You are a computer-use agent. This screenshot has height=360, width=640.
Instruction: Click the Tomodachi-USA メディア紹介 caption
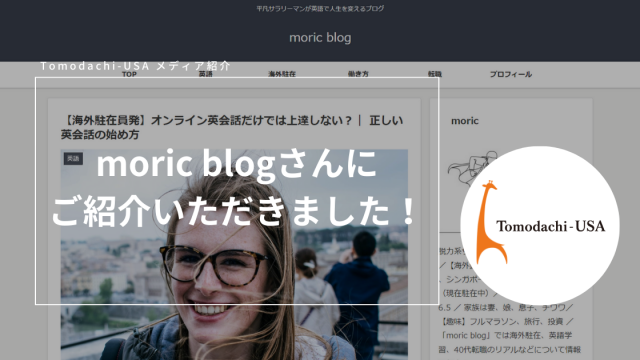tap(136, 66)
